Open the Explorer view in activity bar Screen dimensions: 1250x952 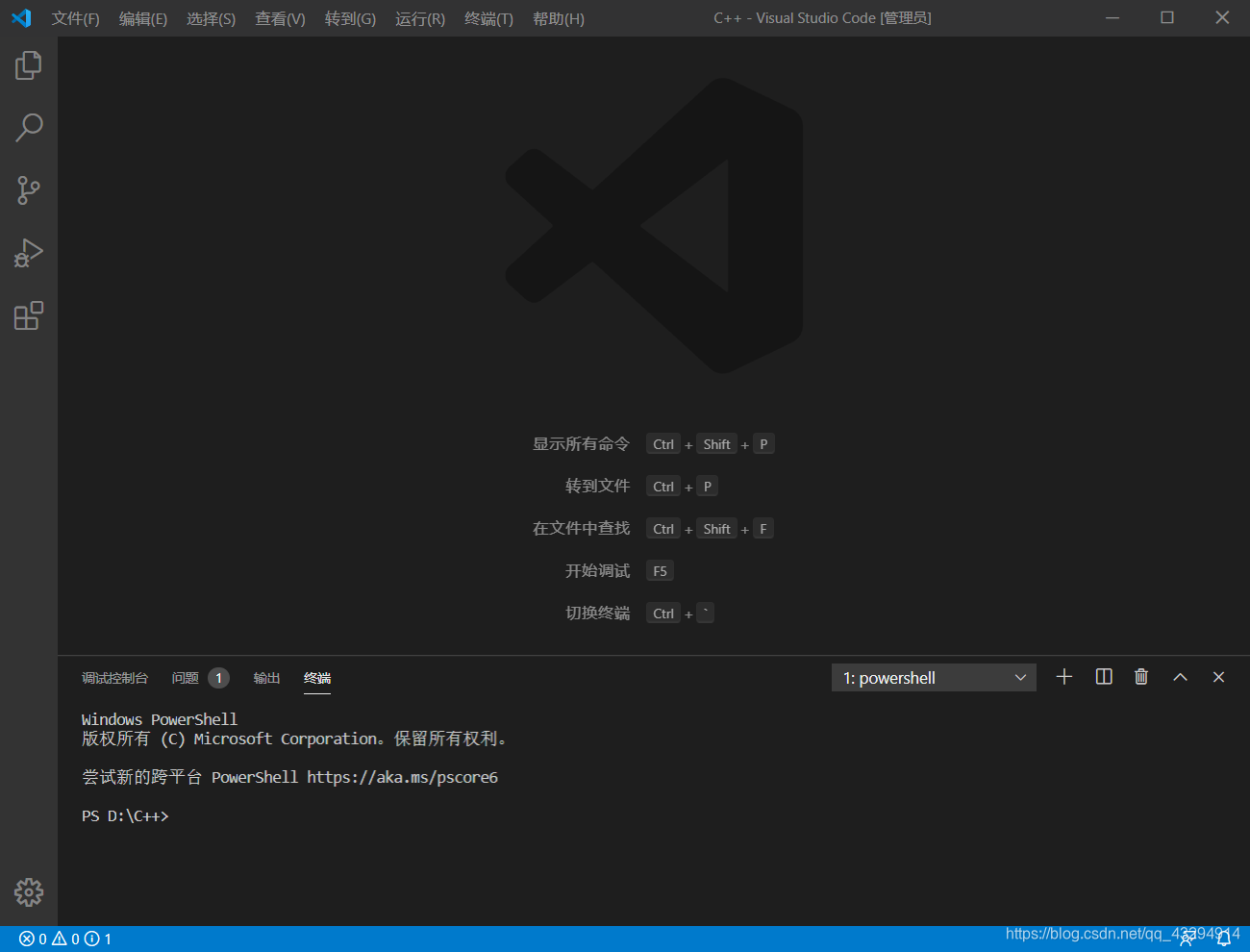(29, 65)
